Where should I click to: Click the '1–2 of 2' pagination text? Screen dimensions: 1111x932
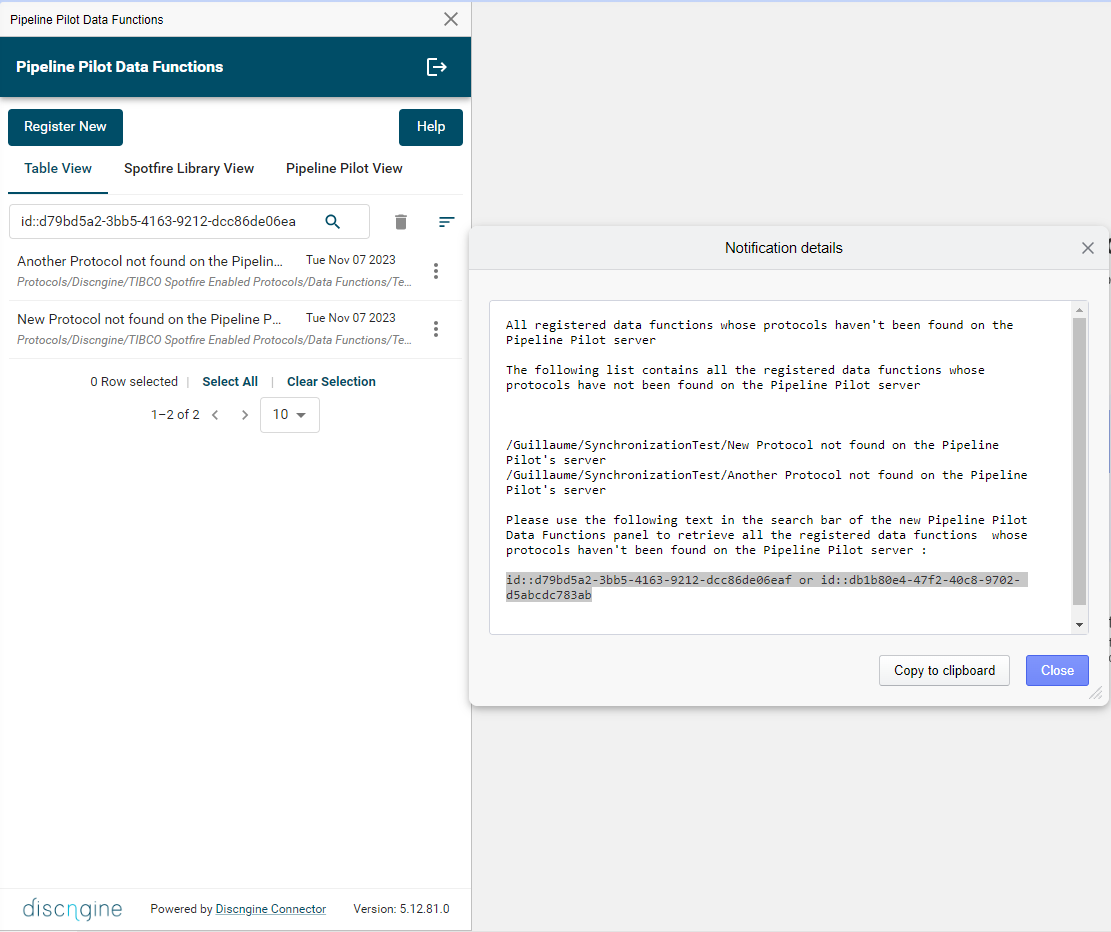click(x=175, y=415)
